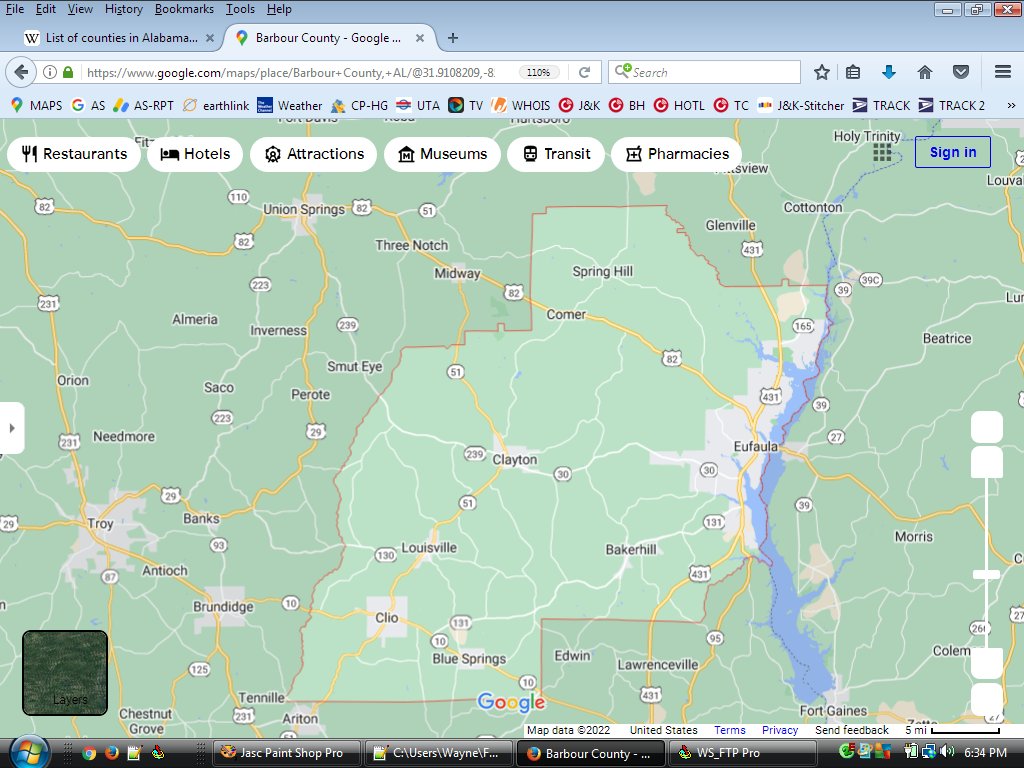Open the BH bookmark
Image resolution: width=1024 pixels, height=768 pixels.
click(x=626, y=105)
